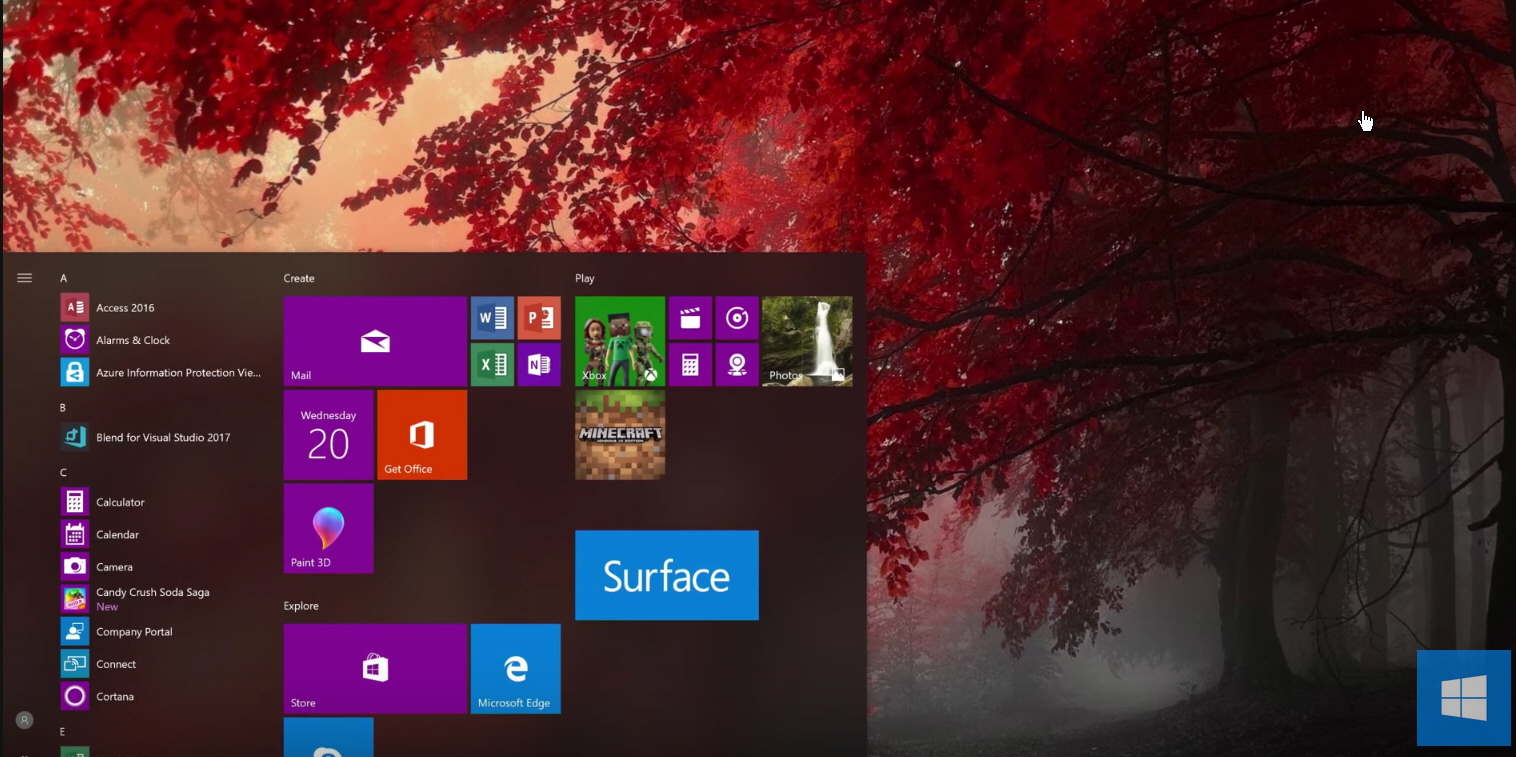
Task: Launch PowerPoint from the Create tiles
Action: tap(539, 318)
